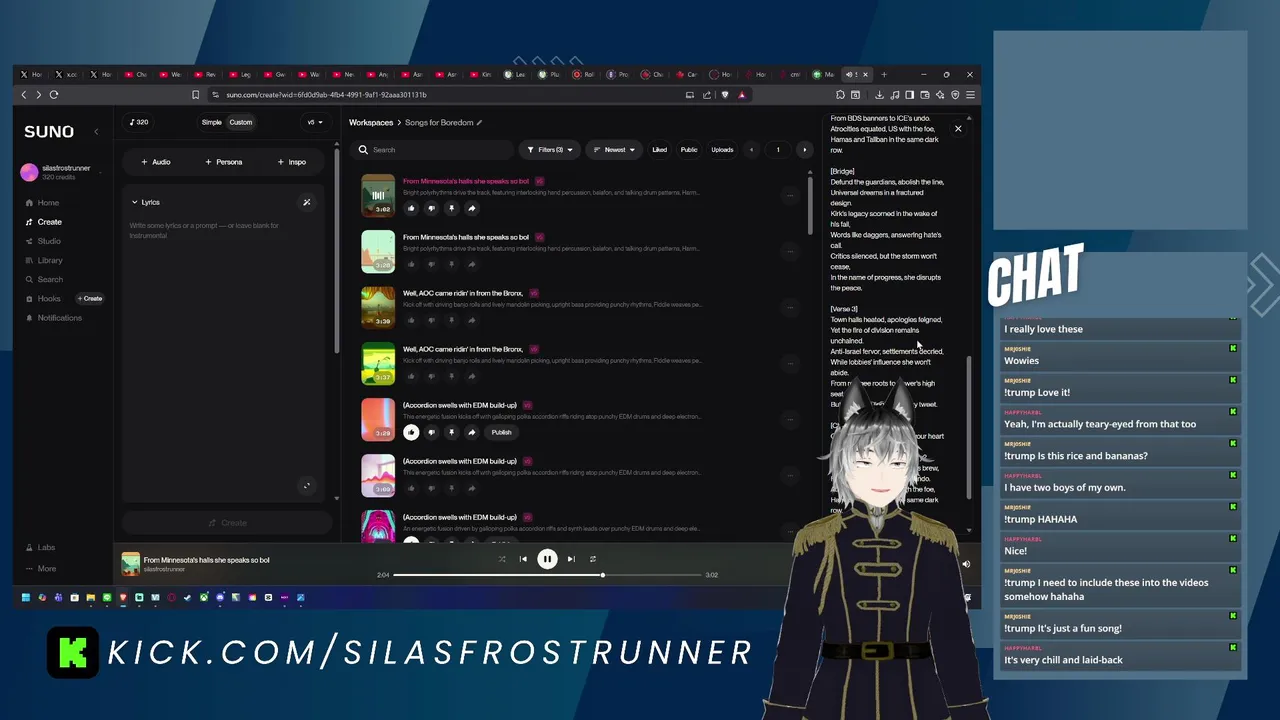Like the first Minnesota's halls song

click(411, 208)
